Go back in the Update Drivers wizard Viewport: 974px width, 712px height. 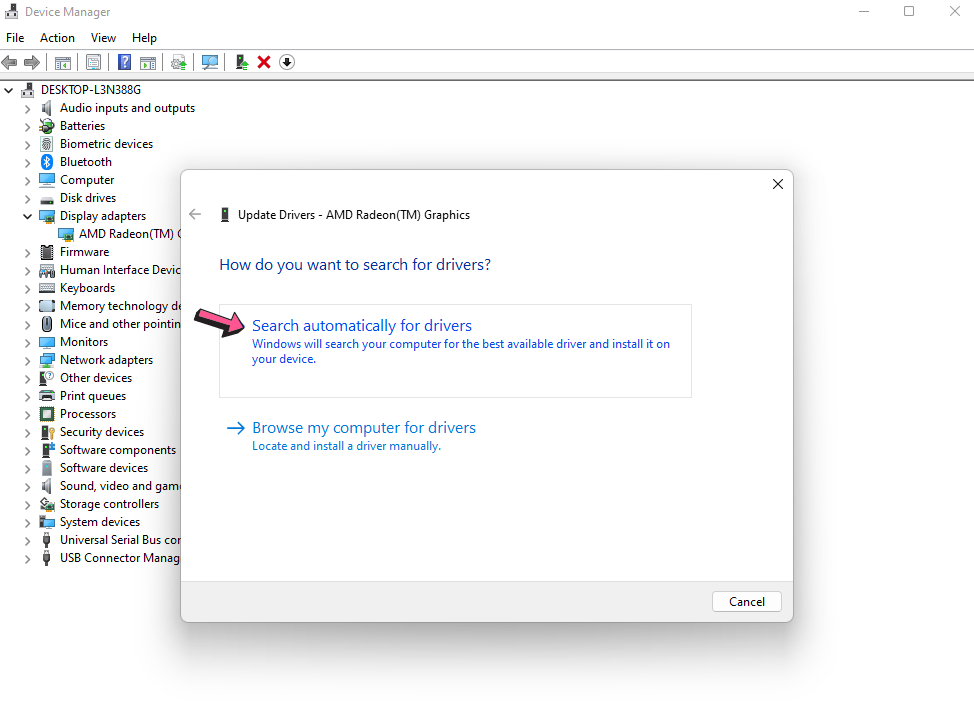[x=195, y=214]
